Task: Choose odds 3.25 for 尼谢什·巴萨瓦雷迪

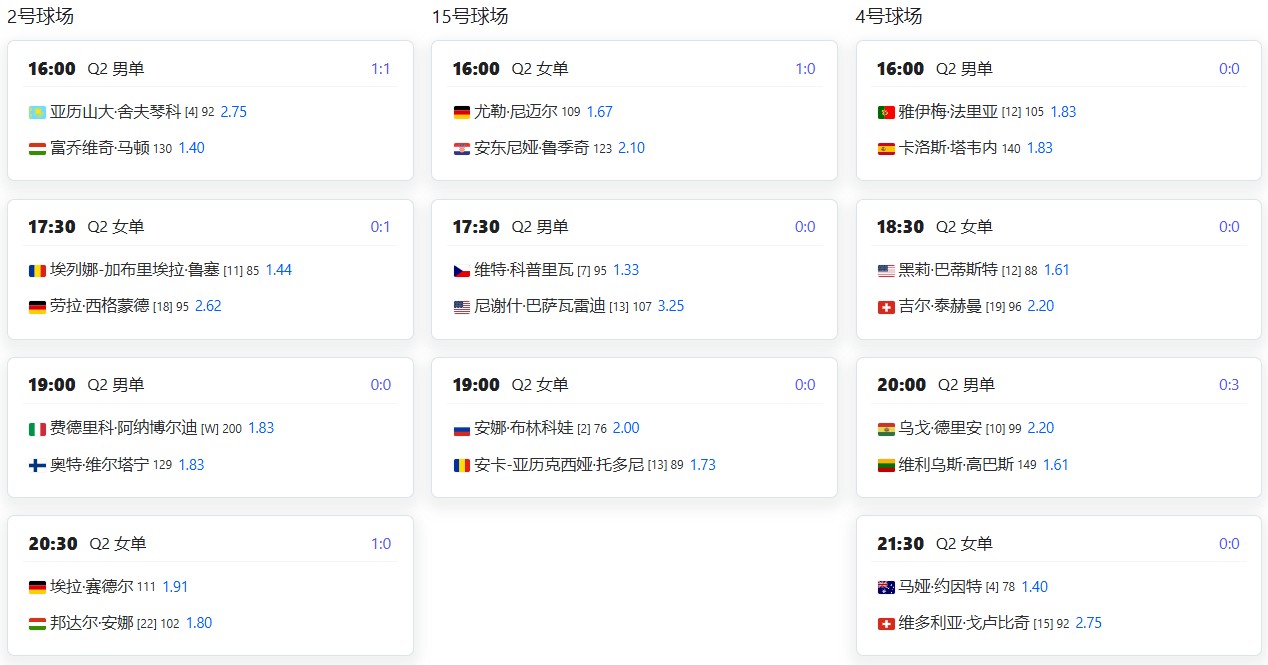Action: click(671, 306)
